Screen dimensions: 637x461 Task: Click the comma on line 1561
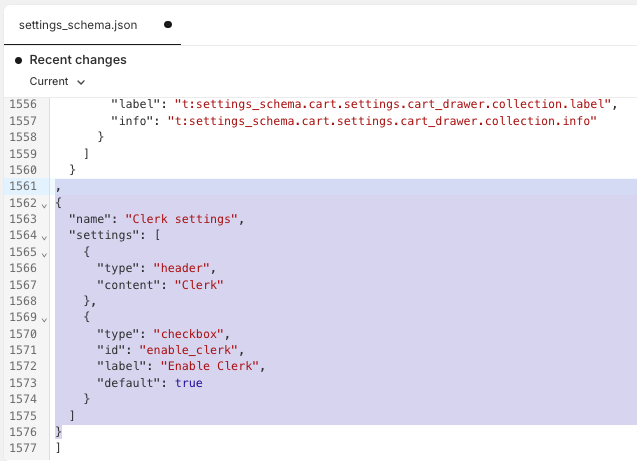point(58,188)
